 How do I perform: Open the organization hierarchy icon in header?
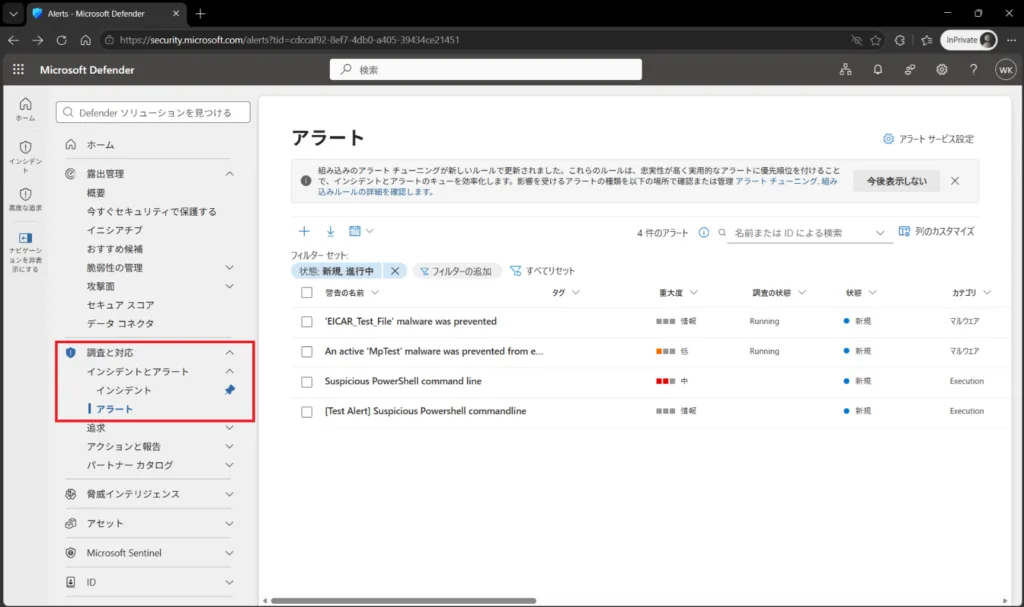(846, 69)
